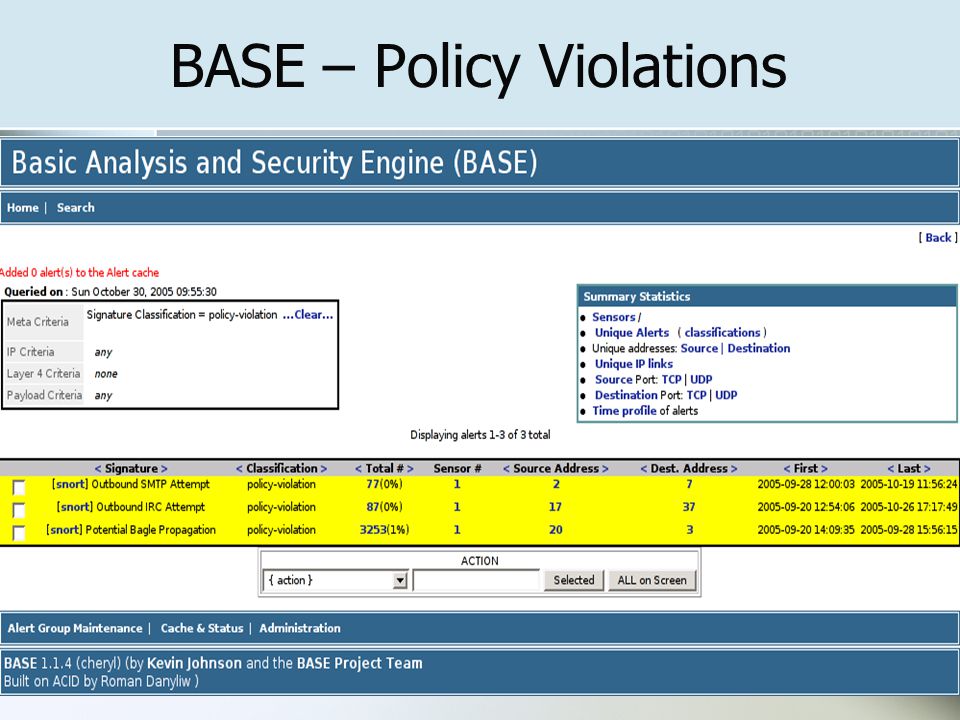Click first-seen time 2005-09-20 12:54:06
This screenshot has height=720, width=960.
coord(806,507)
